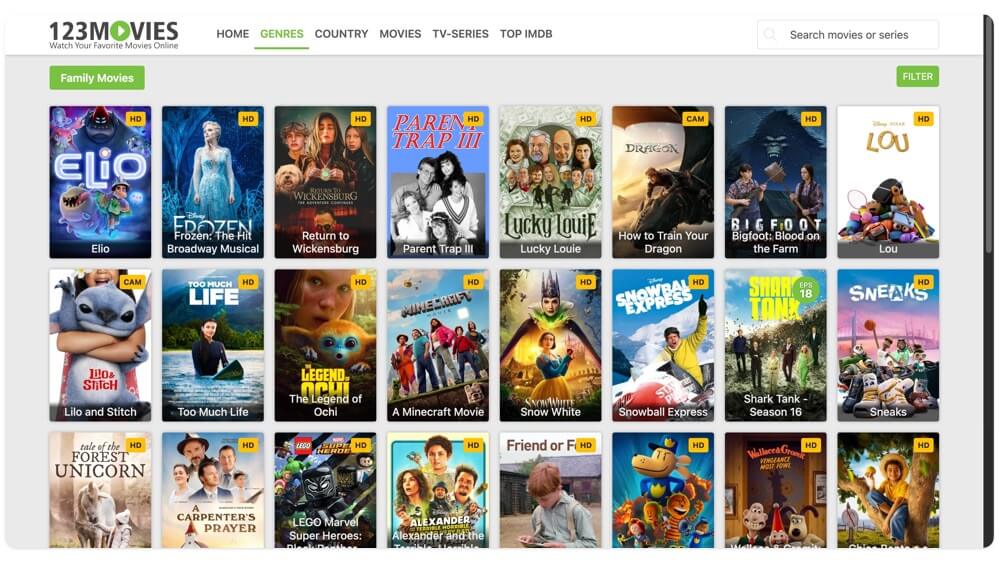The width and height of the screenshot is (999, 562).
Task: Click CAM badge on How to Train Your Dragon
Action: (695, 119)
